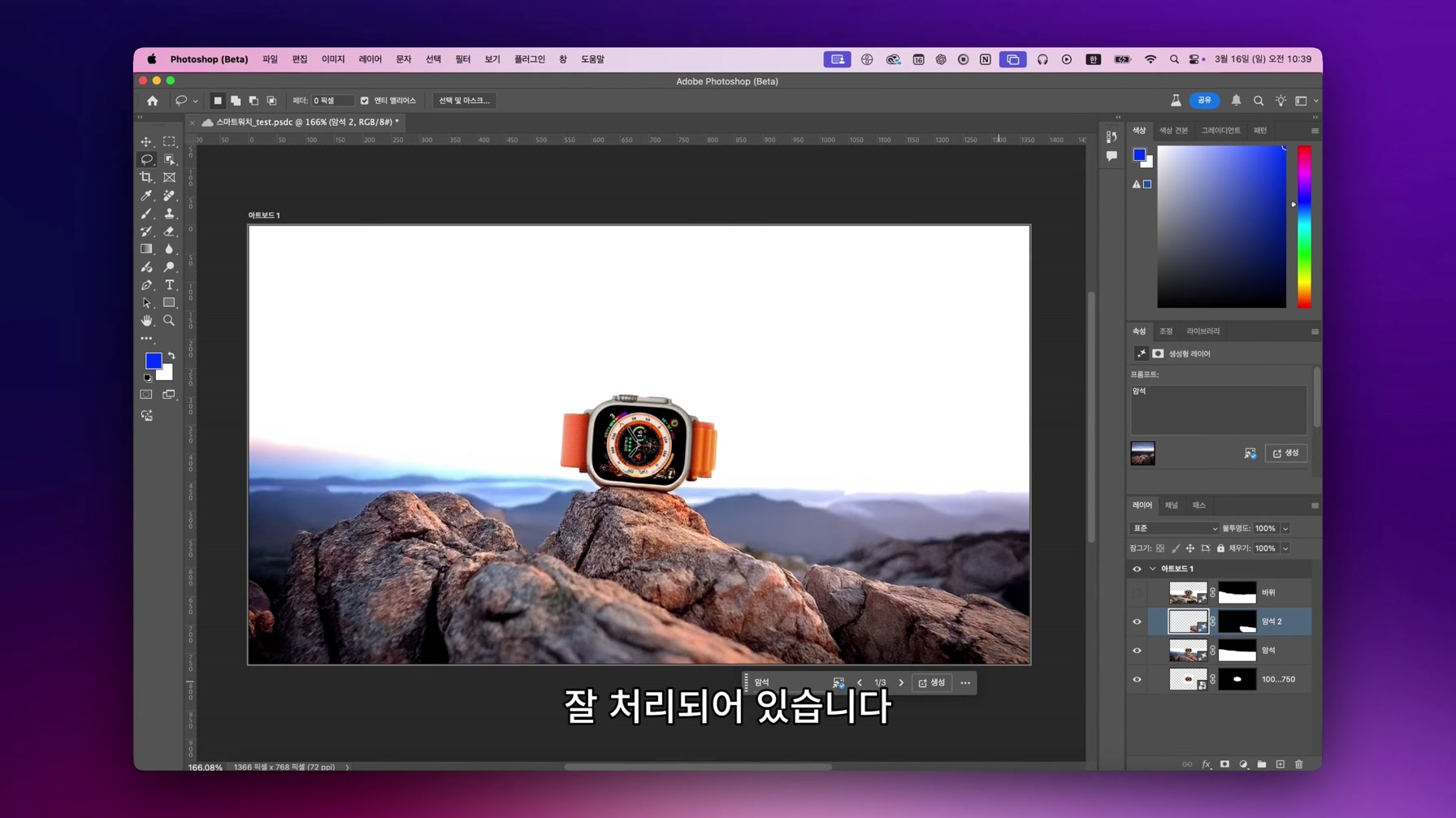This screenshot has width=1456, height=818.
Task: Open the blend mode dropdown 표준
Action: [1175, 528]
